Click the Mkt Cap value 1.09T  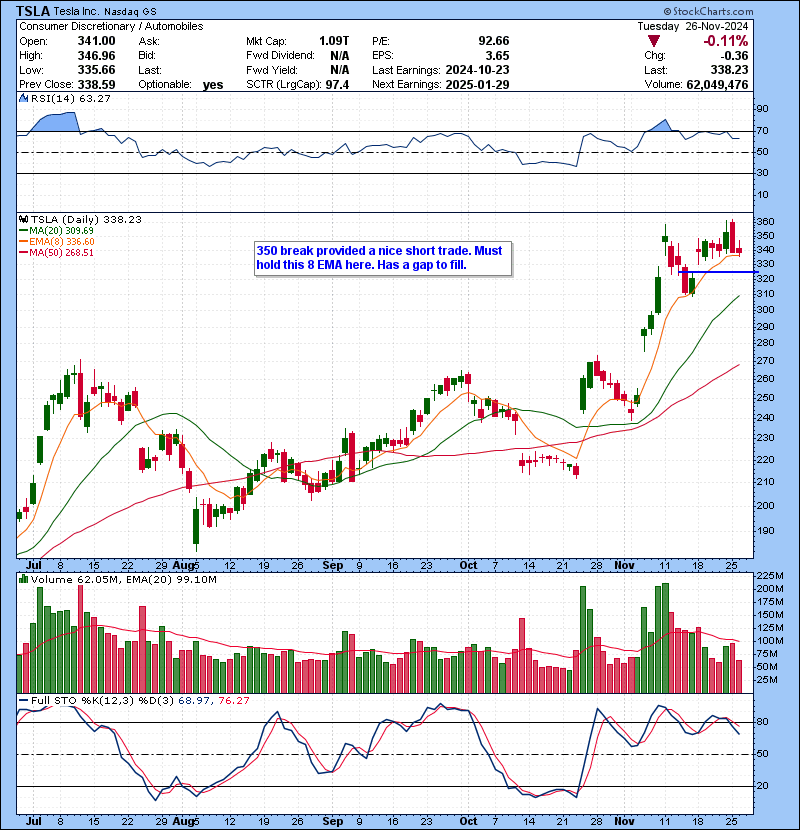coord(334,41)
